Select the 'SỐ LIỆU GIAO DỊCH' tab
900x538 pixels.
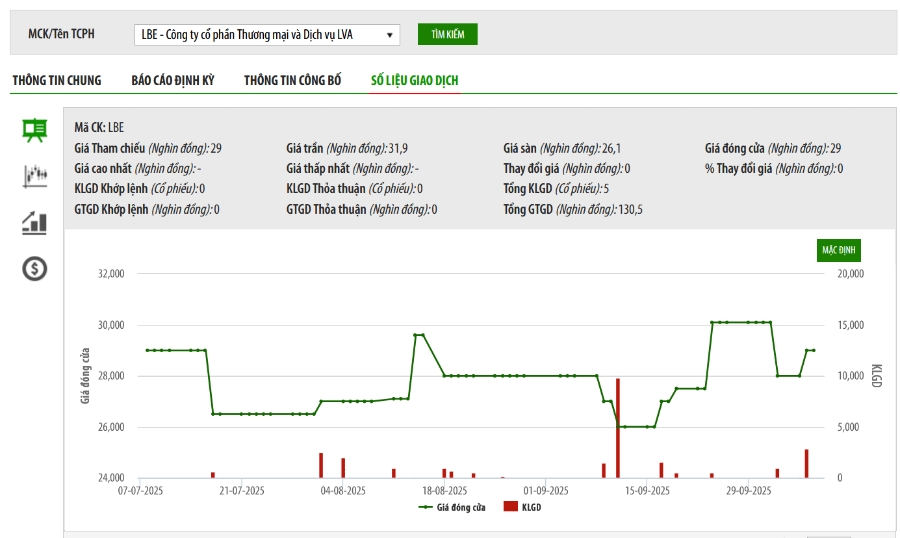point(414,80)
